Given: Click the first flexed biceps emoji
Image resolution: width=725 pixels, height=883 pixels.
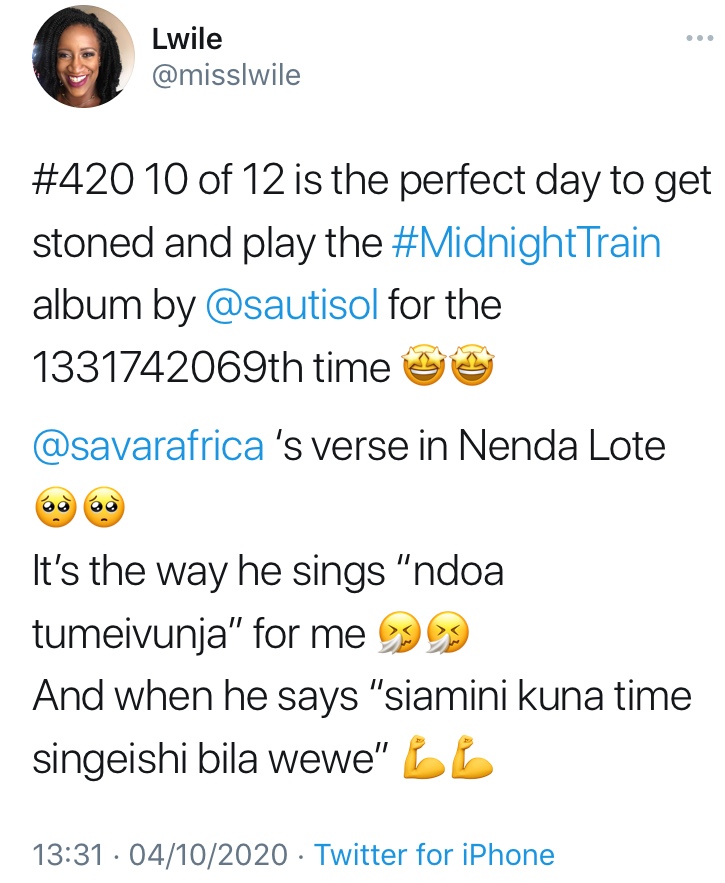Looking at the screenshot, I should [422, 762].
